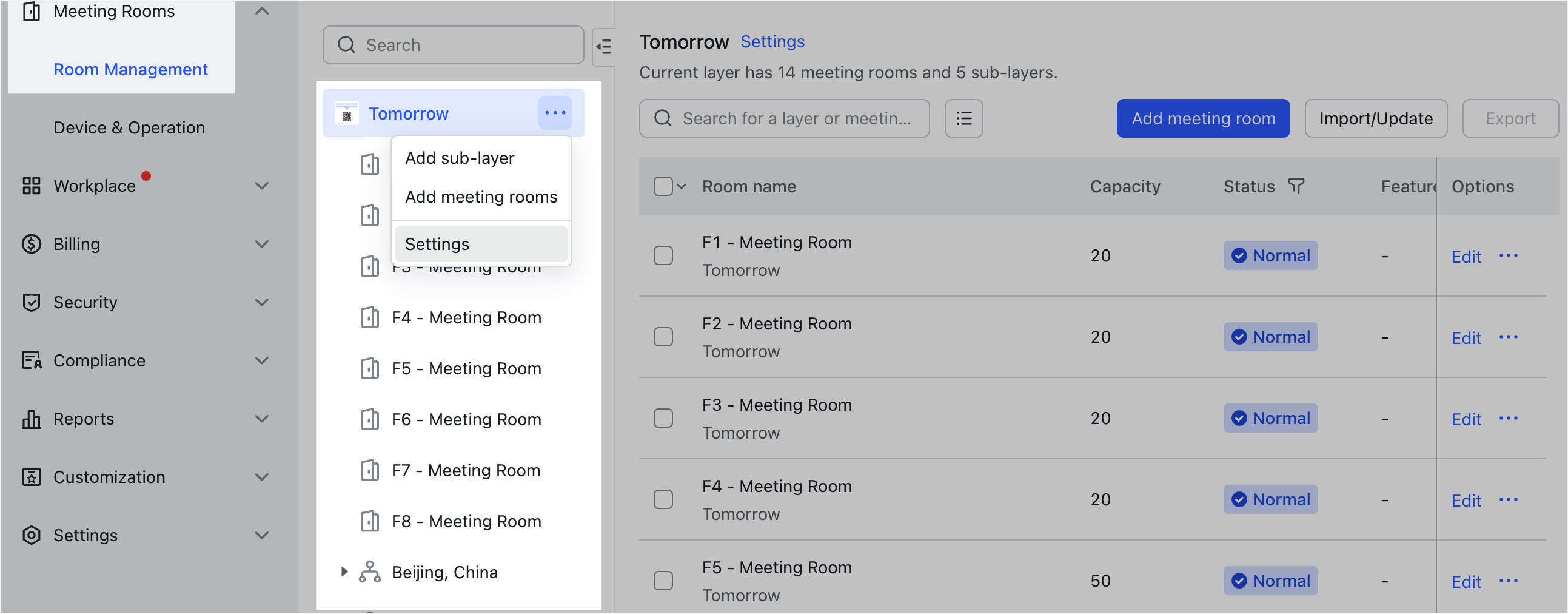Click the Add meeting room button
The image size is (1568, 614).
tap(1203, 118)
